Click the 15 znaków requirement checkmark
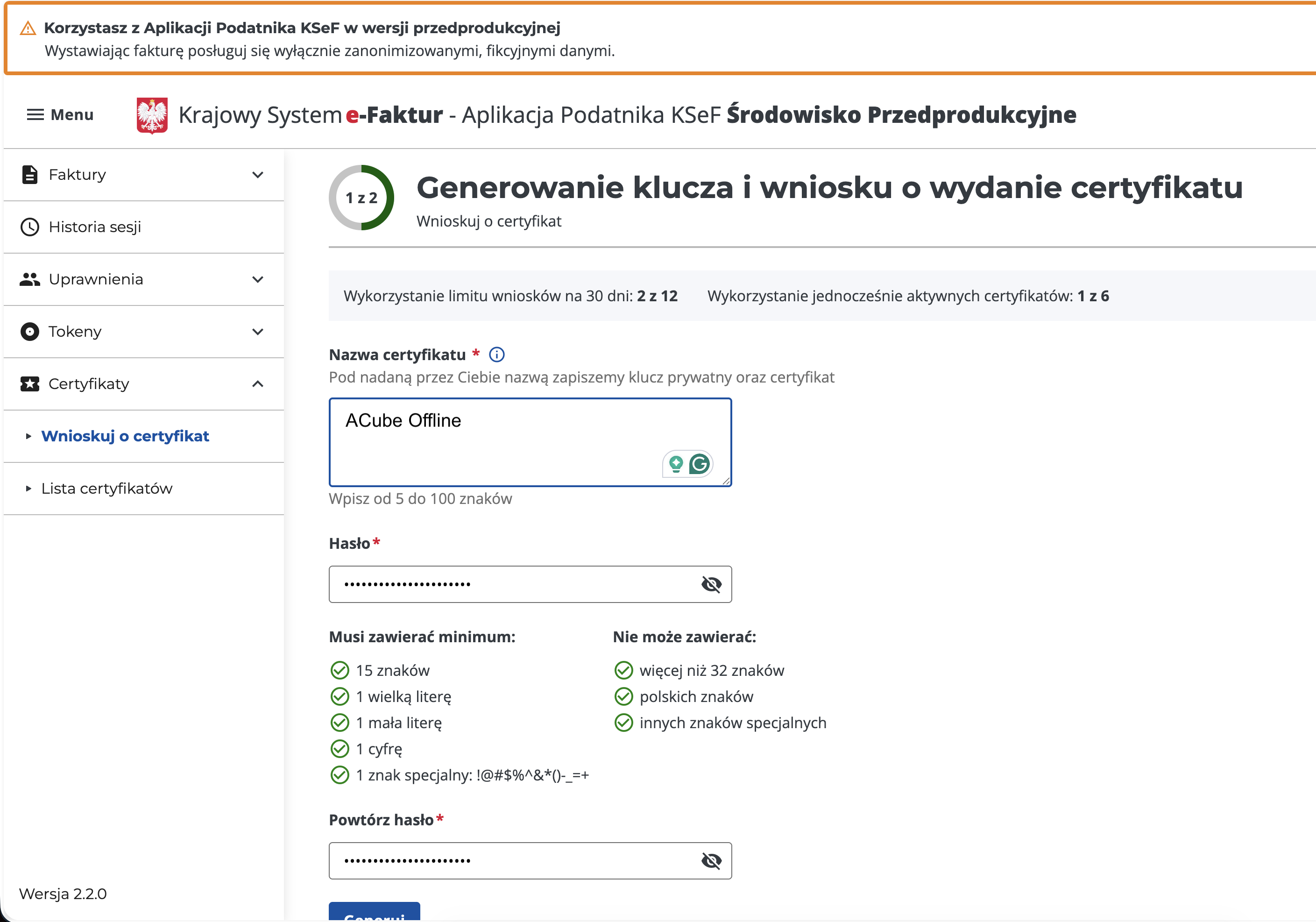 click(340, 670)
